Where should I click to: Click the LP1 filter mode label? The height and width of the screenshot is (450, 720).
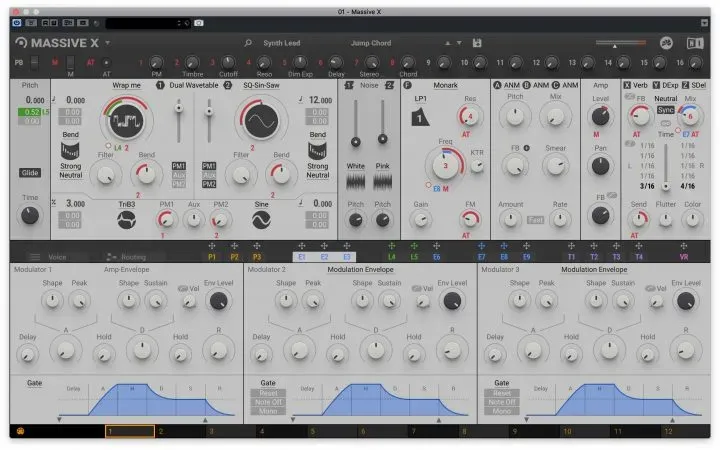pyautogui.click(x=420, y=99)
